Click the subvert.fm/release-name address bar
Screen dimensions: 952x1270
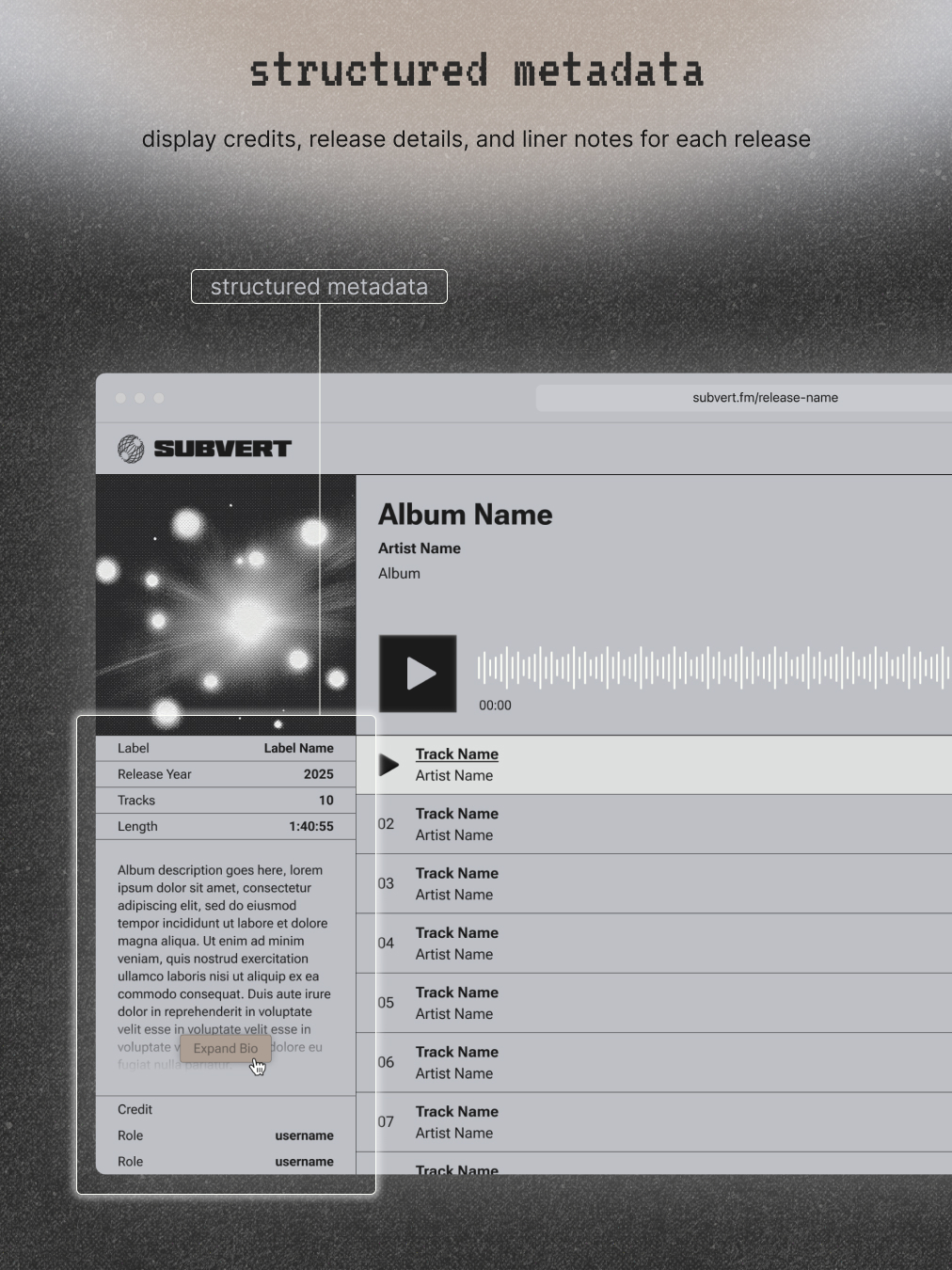point(764,398)
